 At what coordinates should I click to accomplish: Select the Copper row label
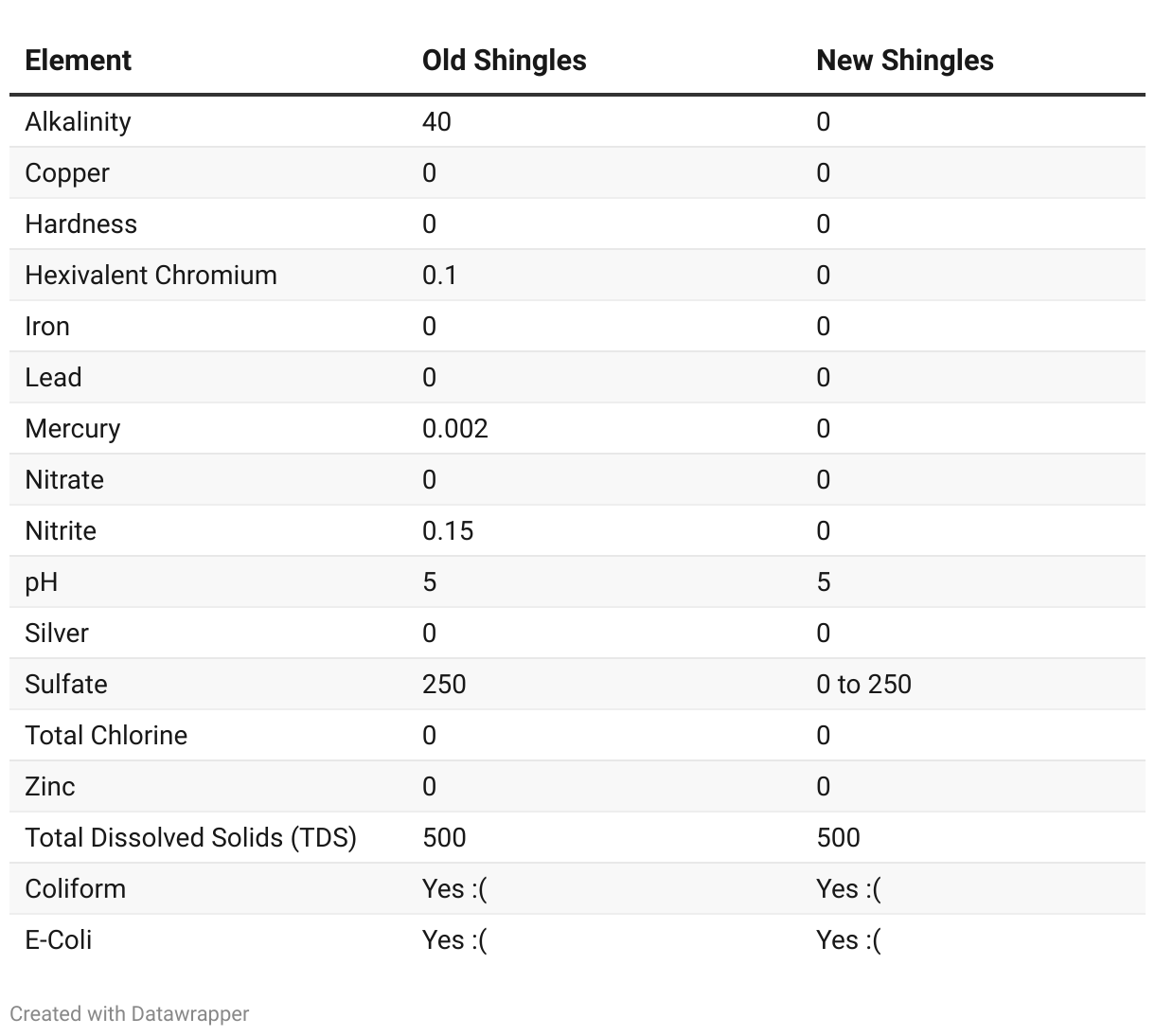pyautogui.click(x=67, y=172)
